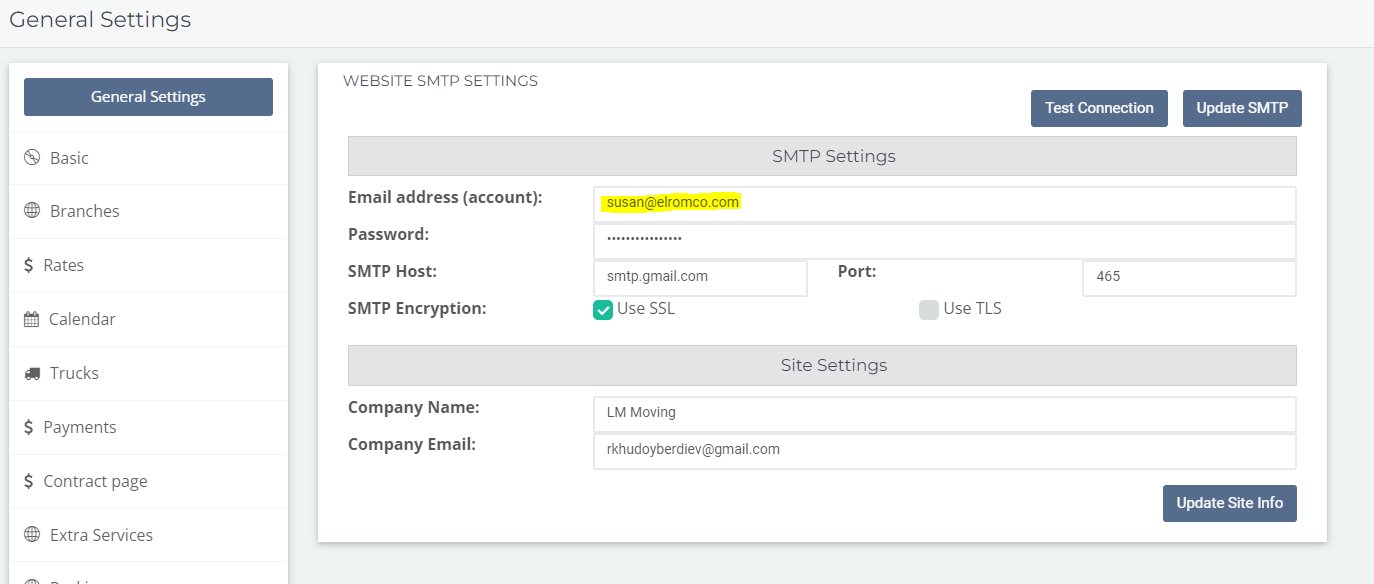The width and height of the screenshot is (1374, 584).
Task: Click the truck icon beside Trucks
Action: click(32, 373)
